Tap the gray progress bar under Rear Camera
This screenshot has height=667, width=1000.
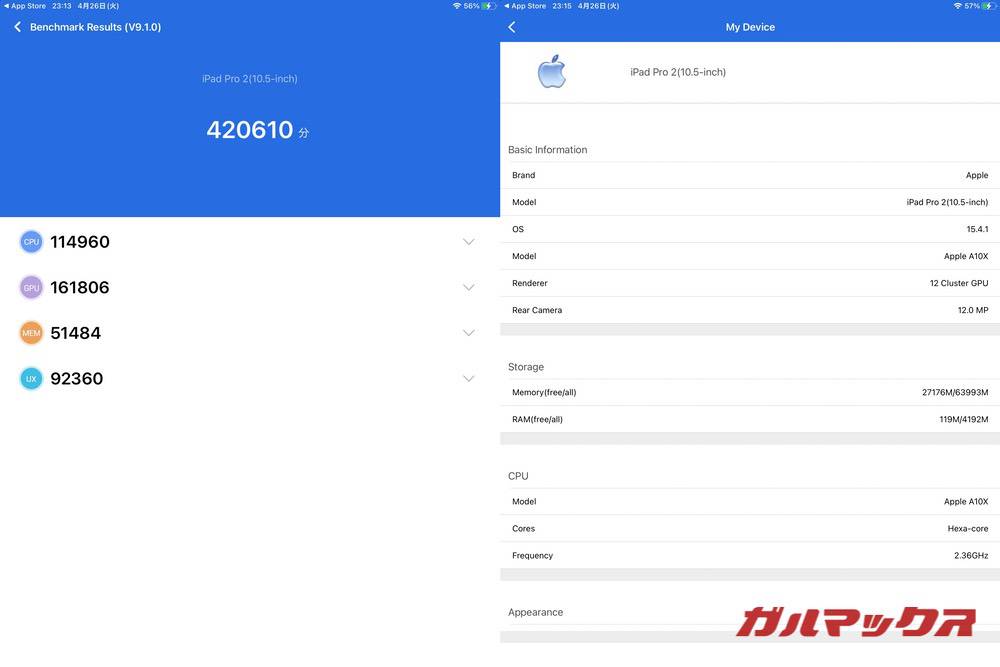[x=748, y=327]
